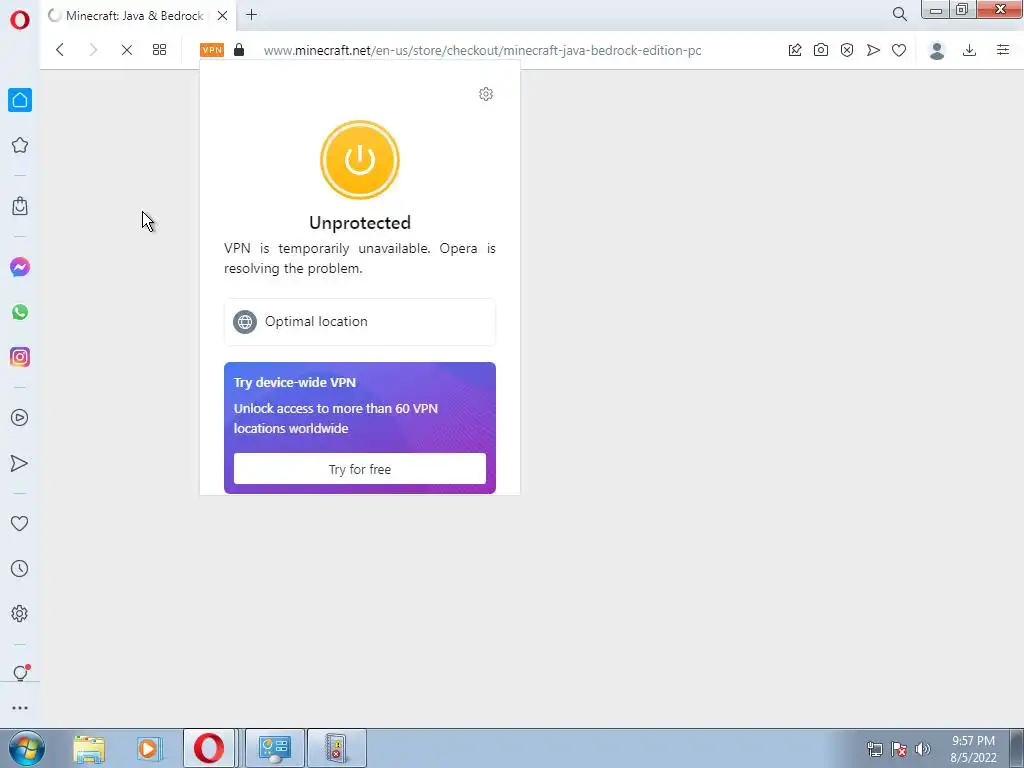Click the network tray icon
This screenshot has height=768, width=1024.
point(874,749)
